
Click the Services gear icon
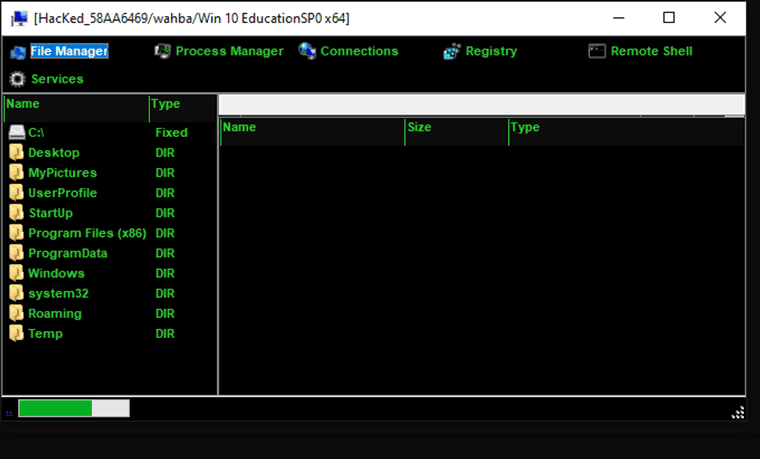(17, 79)
